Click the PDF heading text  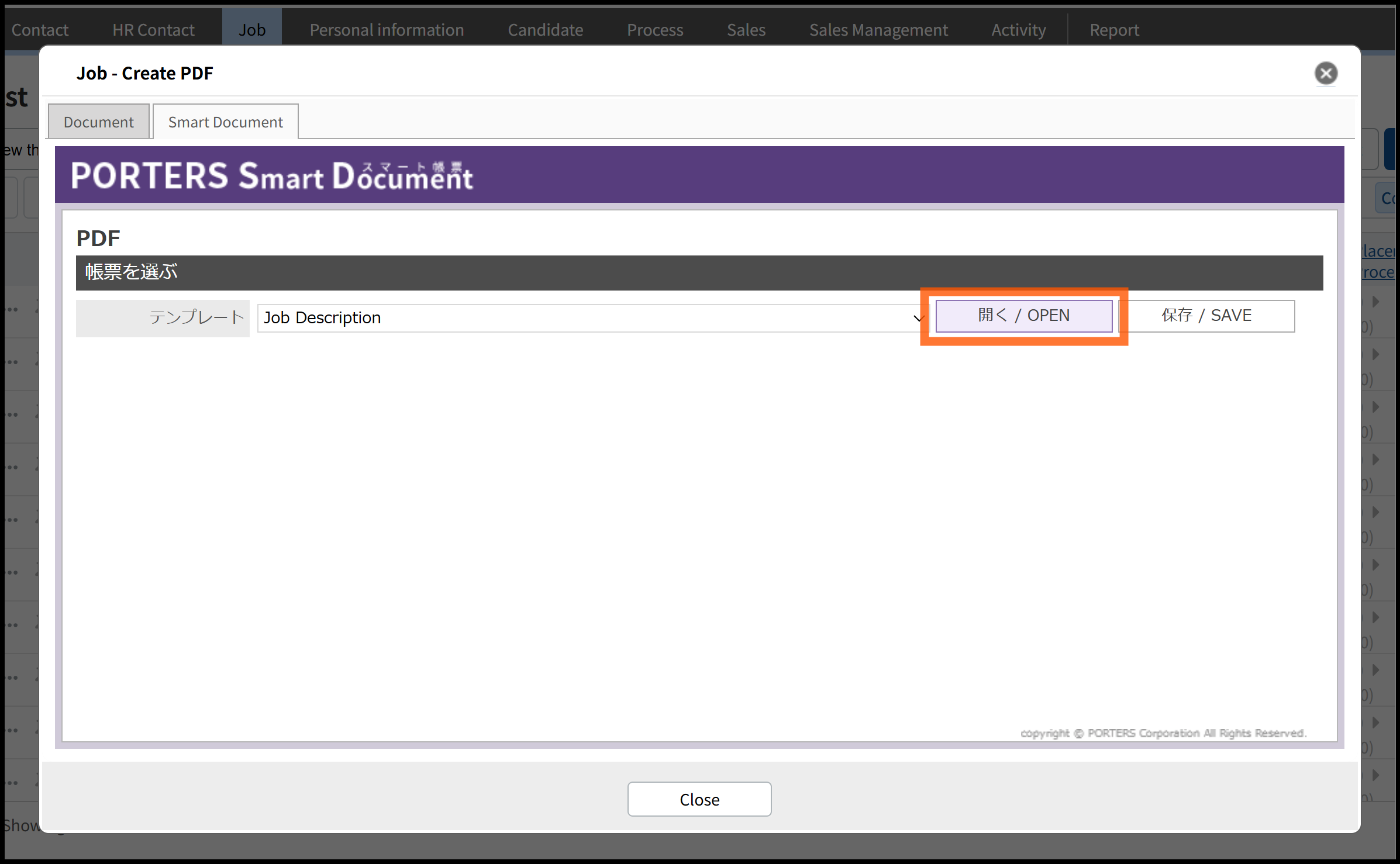click(98, 238)
